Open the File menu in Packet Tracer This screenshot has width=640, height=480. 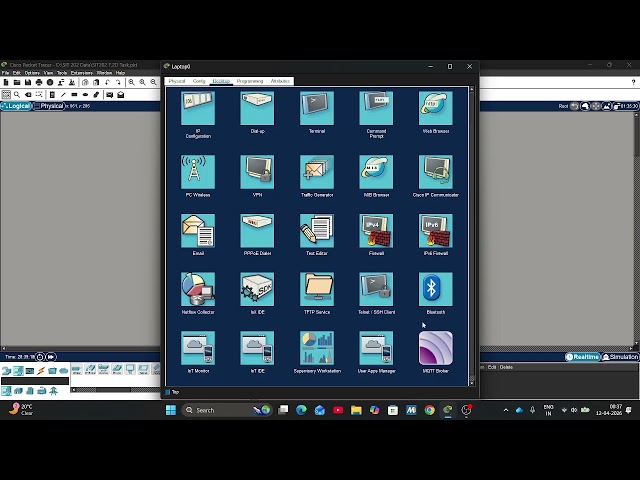point(5,73)
